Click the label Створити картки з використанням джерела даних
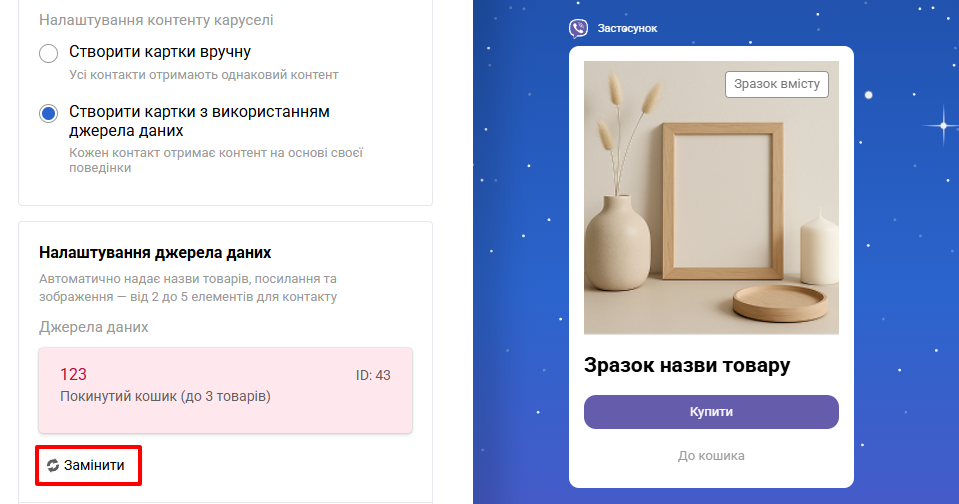 tap(199, 121)
